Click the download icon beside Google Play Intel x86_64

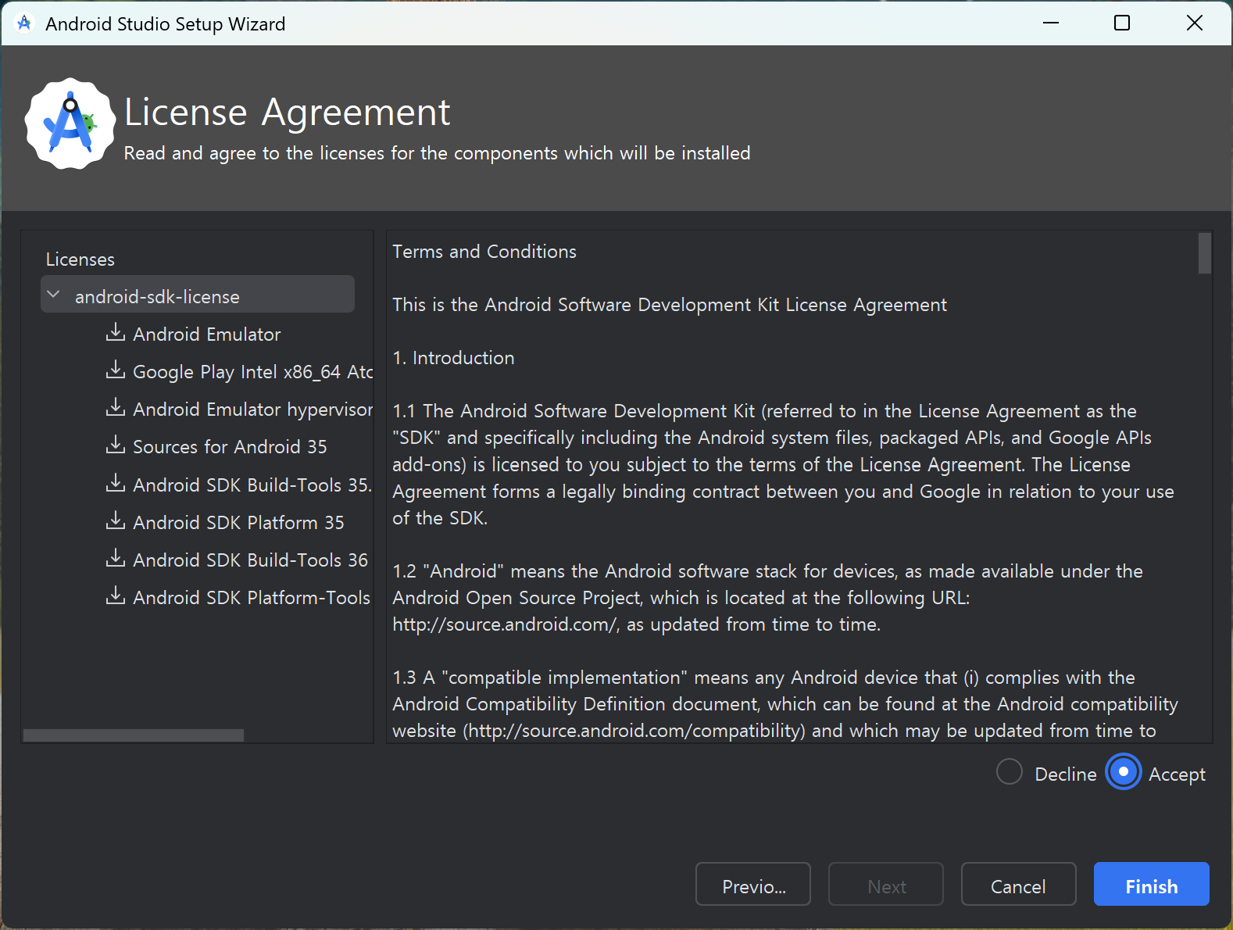(x=116, y=371)
